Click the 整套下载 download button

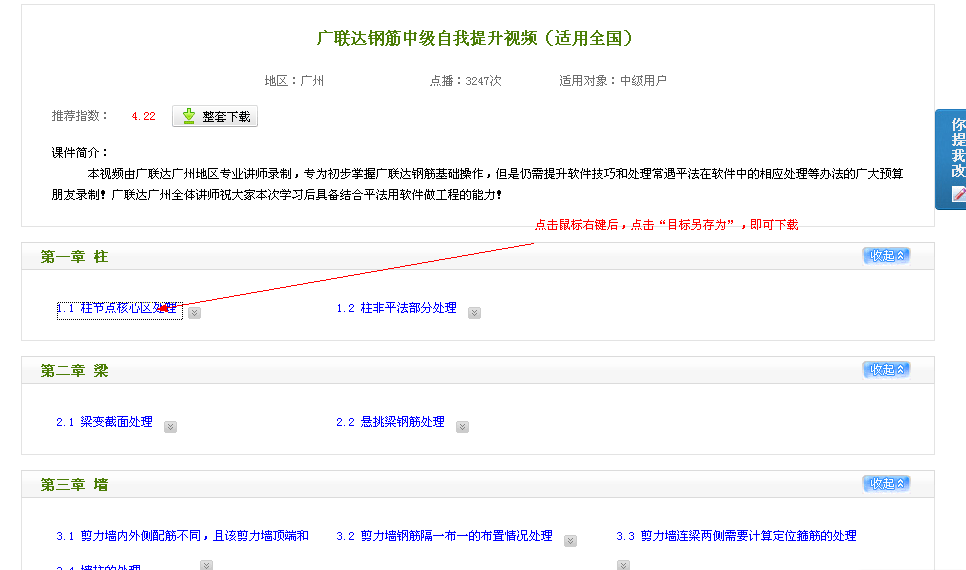[x=215, y=116]
